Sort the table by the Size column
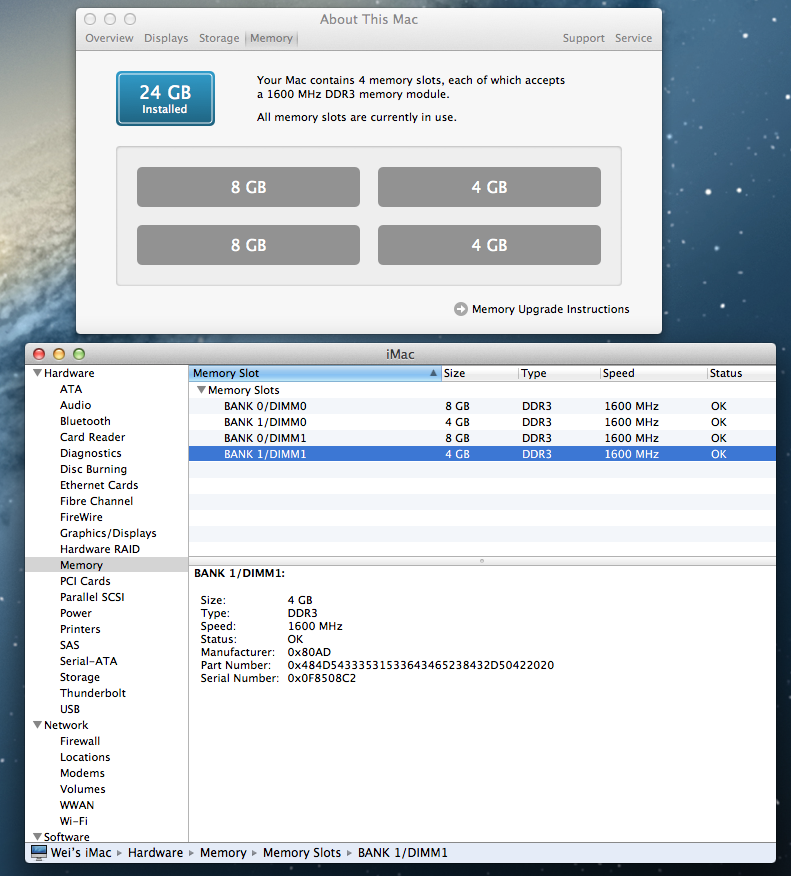791x876 pixels. coord(479,373)
